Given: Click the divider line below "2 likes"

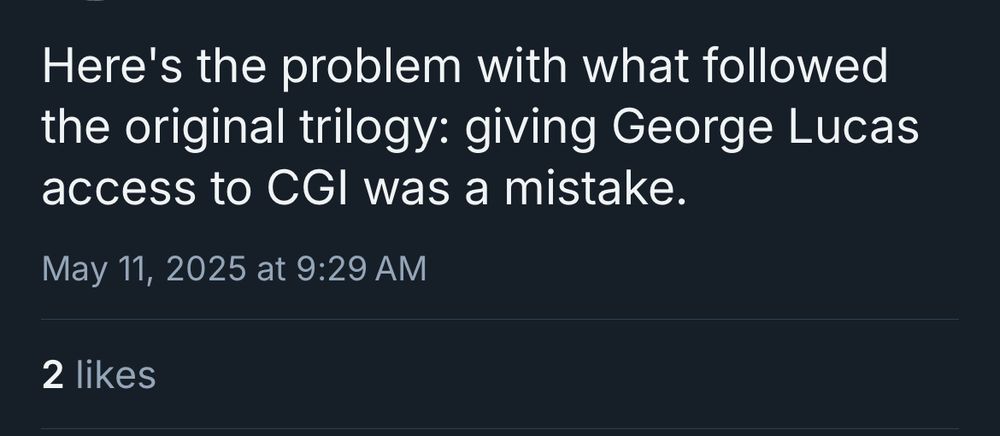Looking at the screenshot, I should (x=500, y=430).
